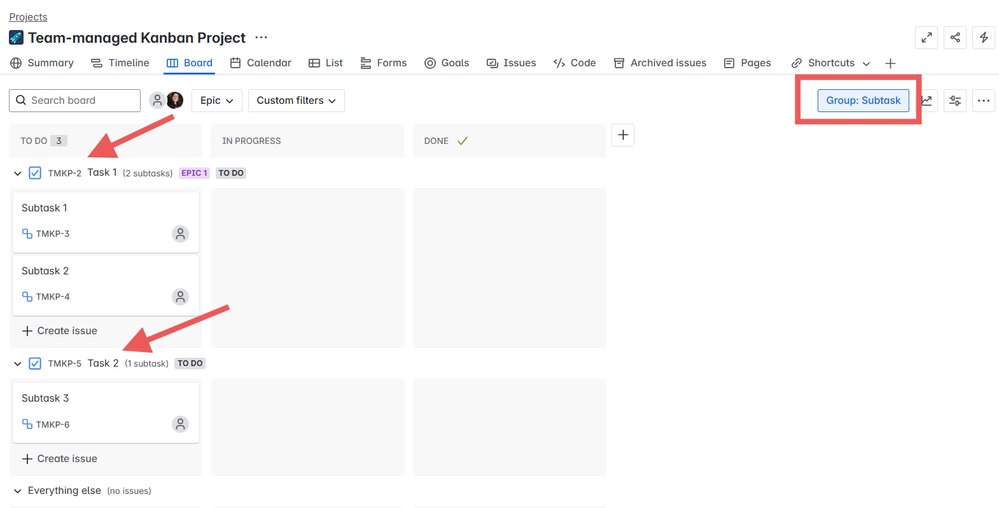Open the Calendar tab
This screenshot has height=508, width=999.
click(x=261, y=63)
